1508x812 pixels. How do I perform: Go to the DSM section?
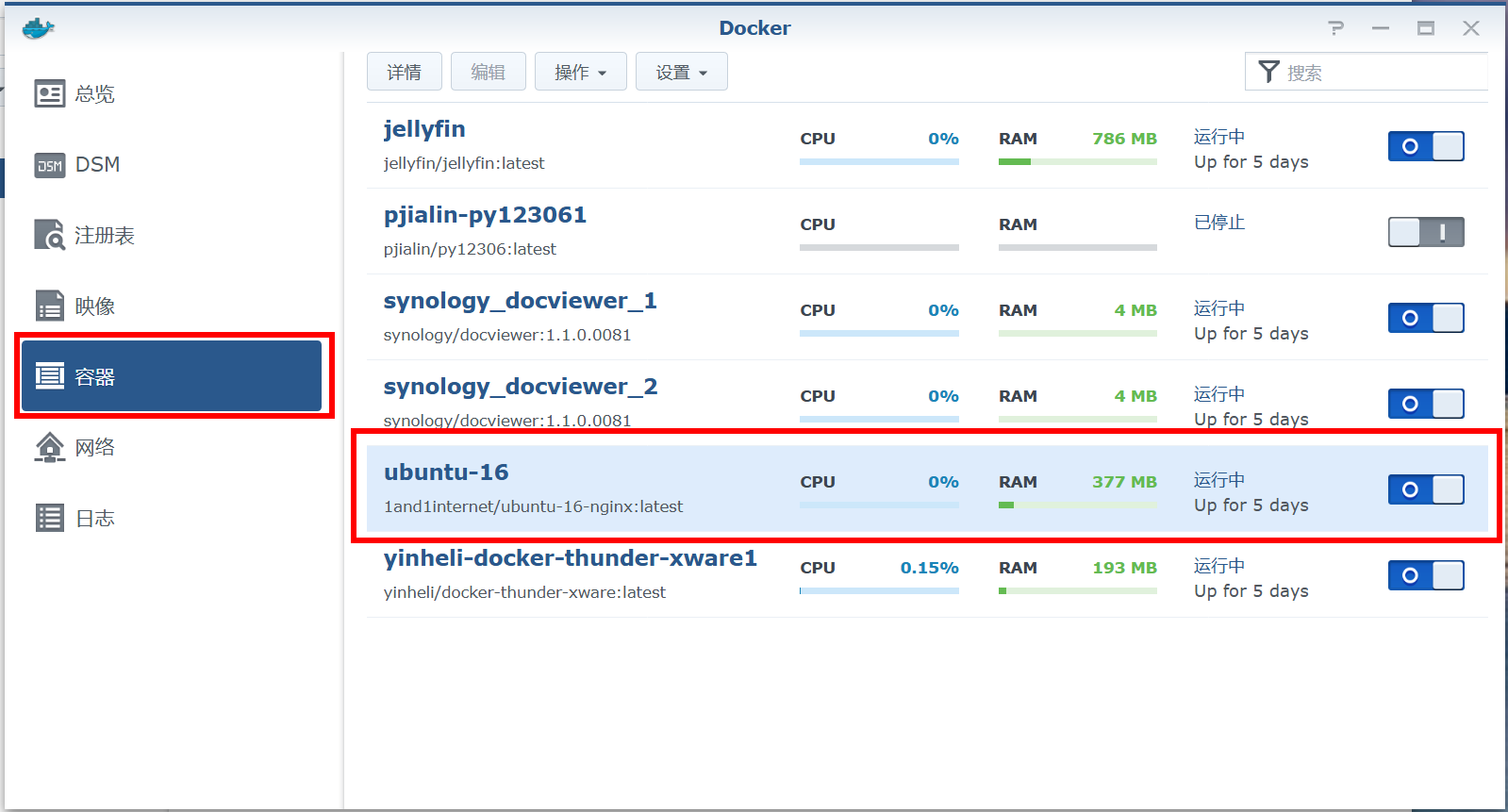(172, 165)
